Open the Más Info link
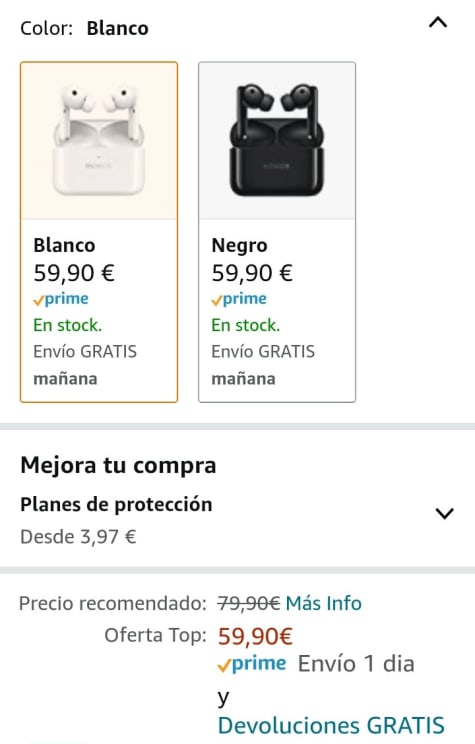Viewport: 475px width, 744px height. pos(323,603)
